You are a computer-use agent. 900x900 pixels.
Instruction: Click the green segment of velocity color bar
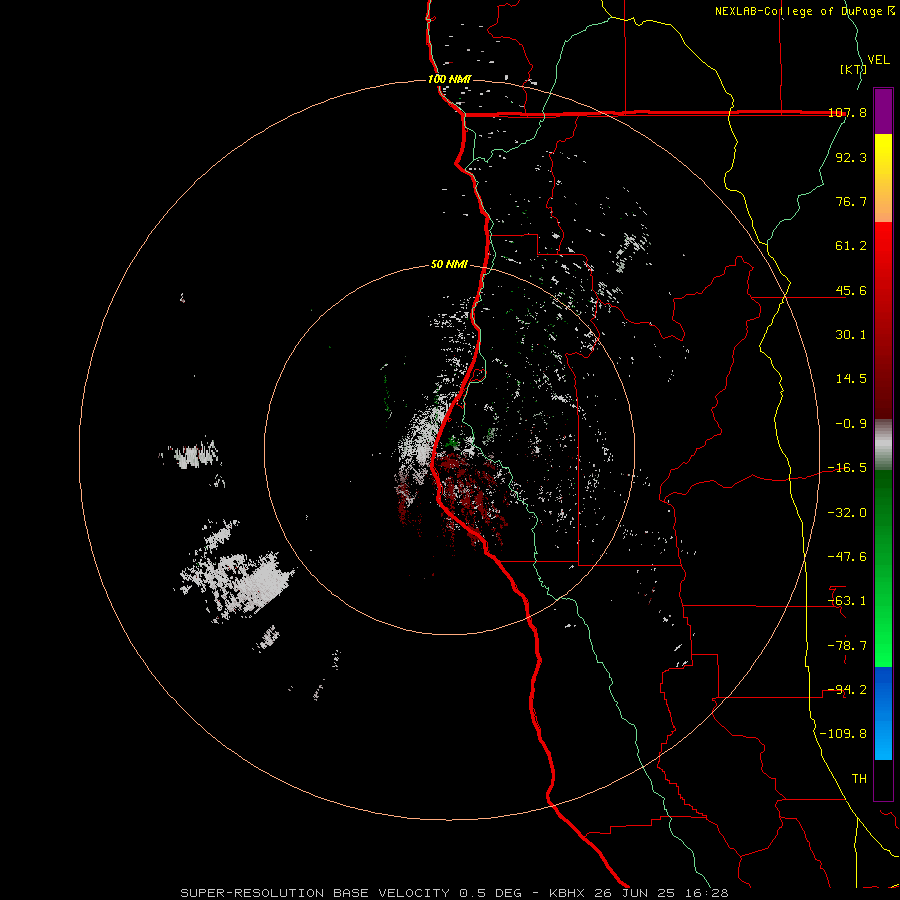(x=883, y=568)
